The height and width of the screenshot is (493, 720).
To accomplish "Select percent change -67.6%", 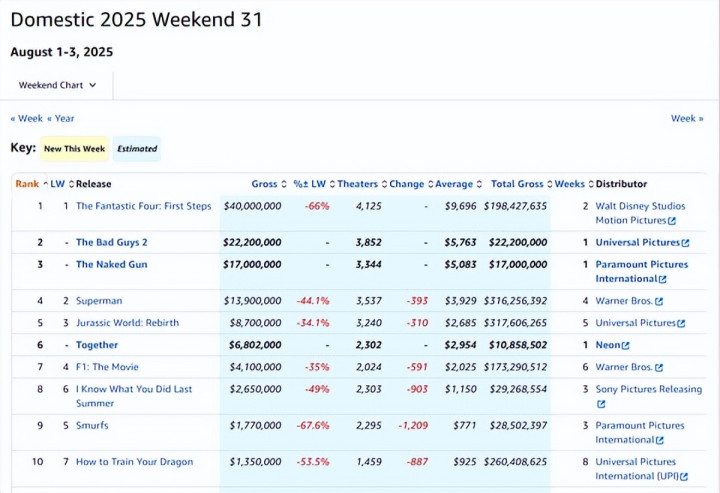I will click(x=313, y=425).
